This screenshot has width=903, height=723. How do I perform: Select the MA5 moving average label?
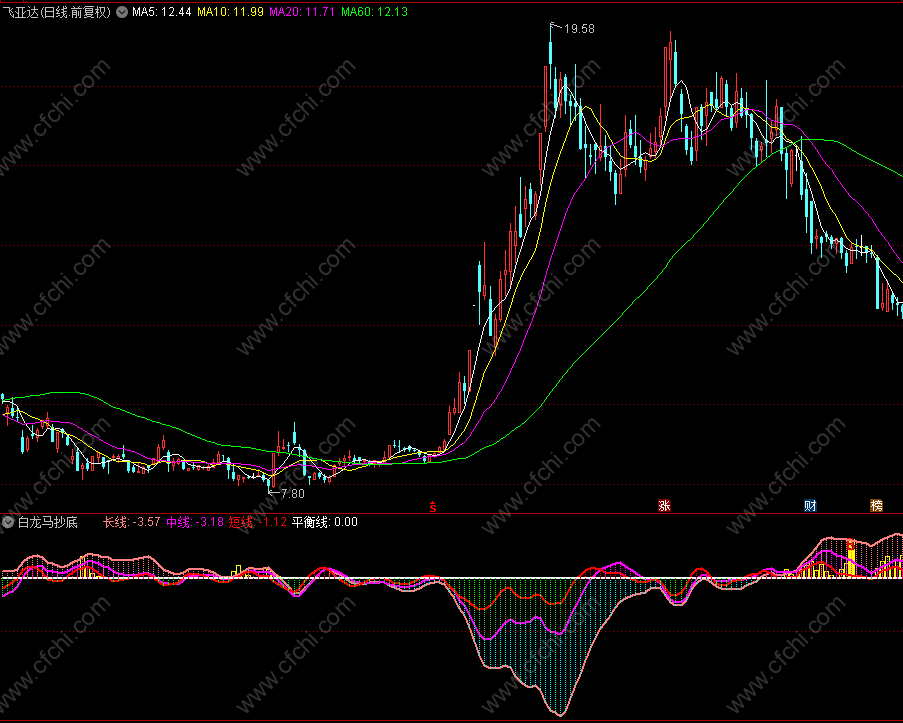point(161,12)
